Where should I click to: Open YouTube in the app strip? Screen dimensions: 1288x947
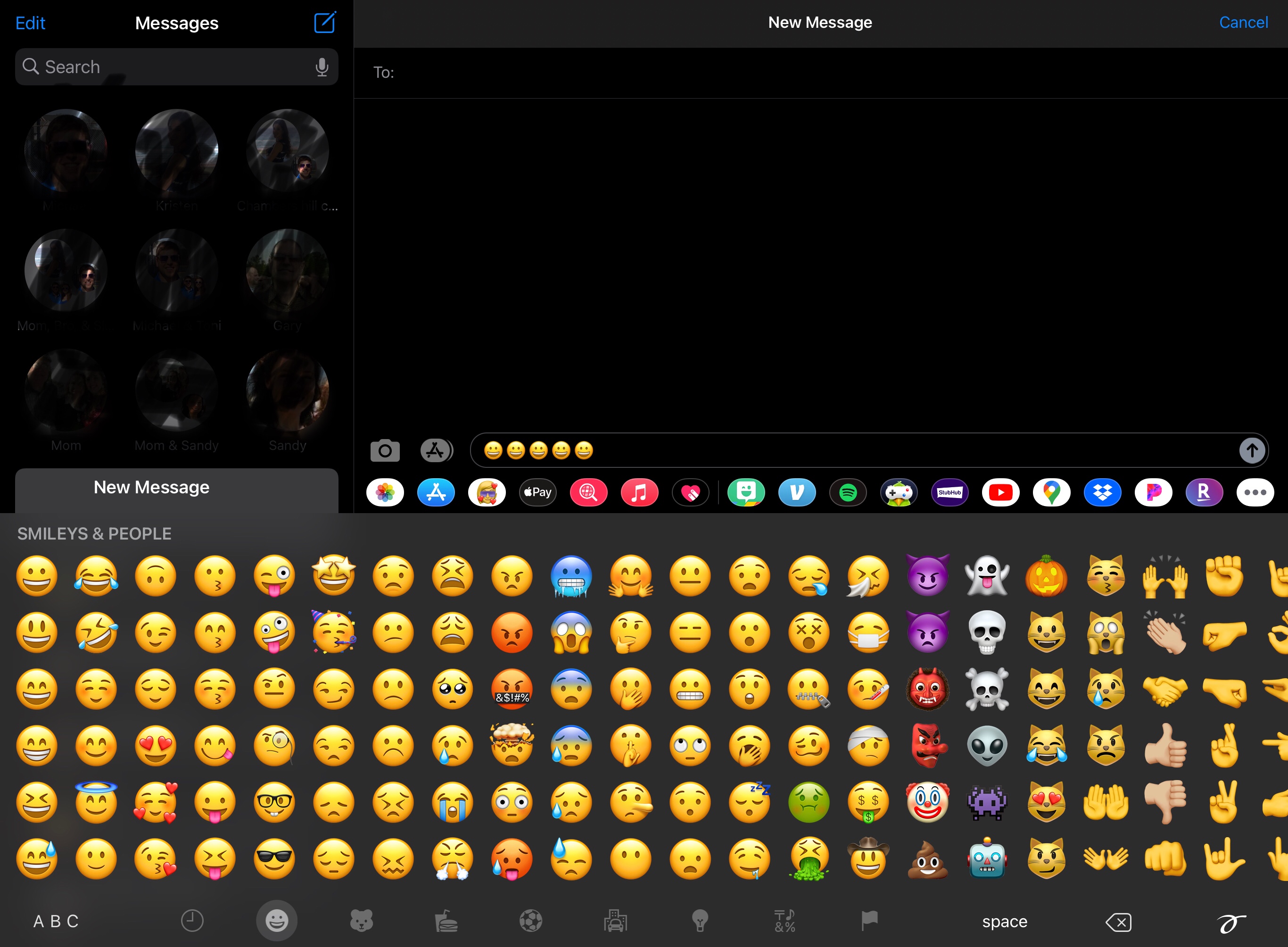1000,492
